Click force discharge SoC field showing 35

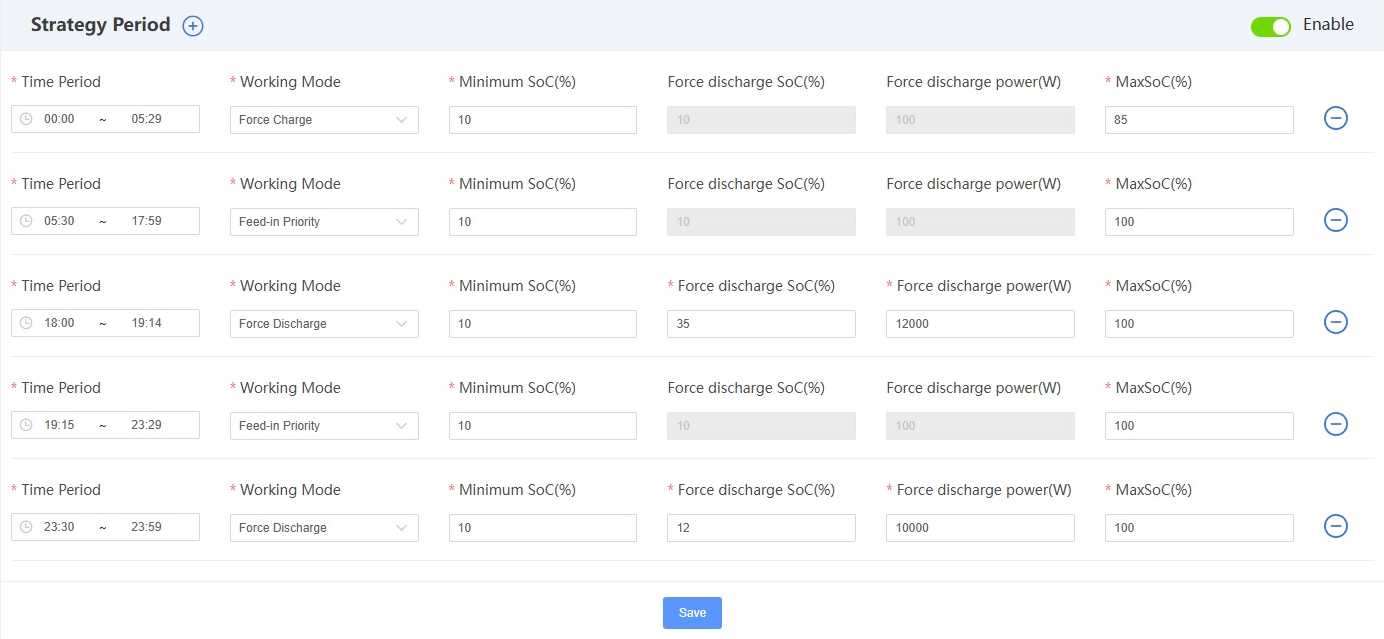(x=760, y=324)
